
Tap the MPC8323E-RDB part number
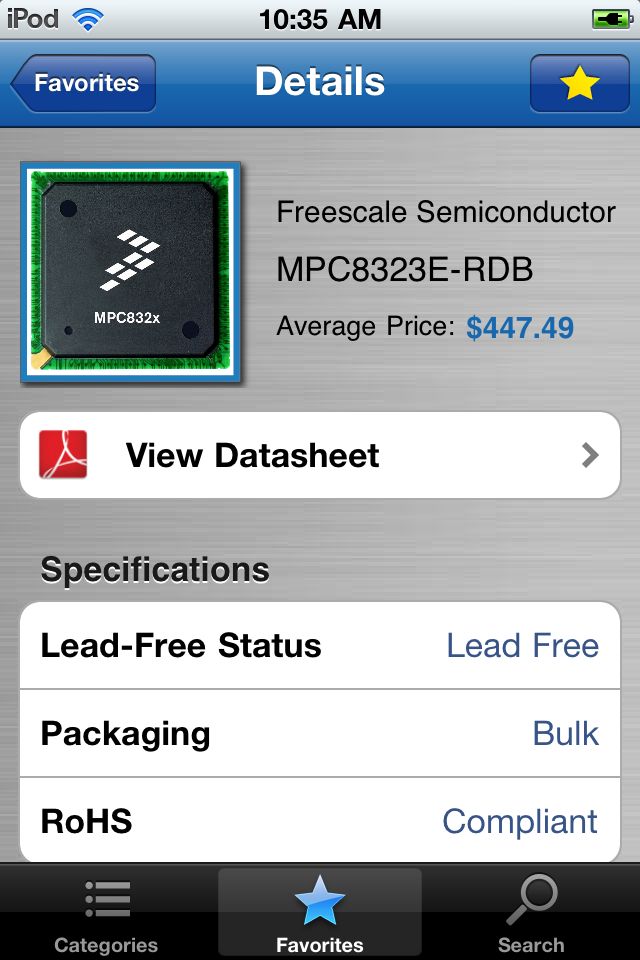(x=405, y=269)
